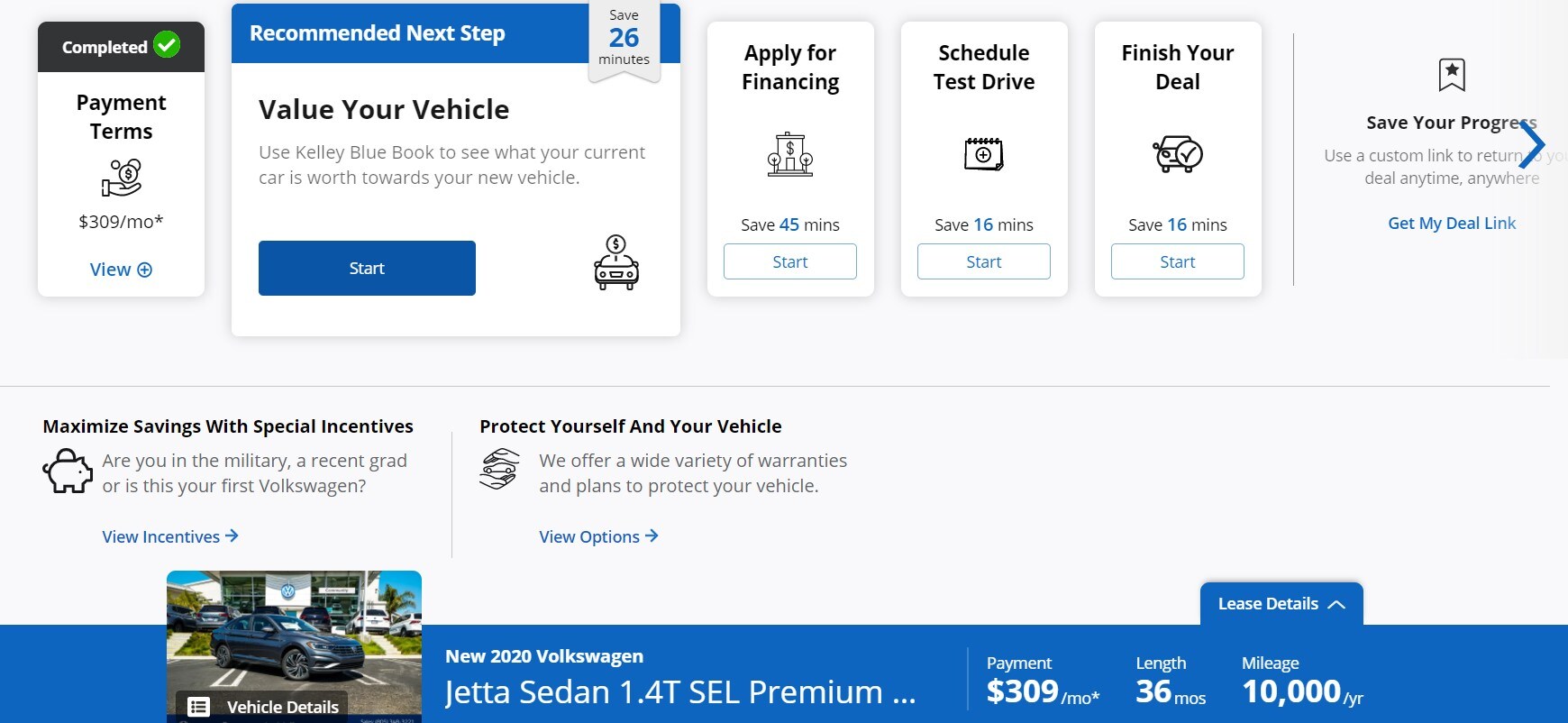Collapse the Lease Details panel
This screenshot has height=723, width=1568.
(x=1281, y=604)
